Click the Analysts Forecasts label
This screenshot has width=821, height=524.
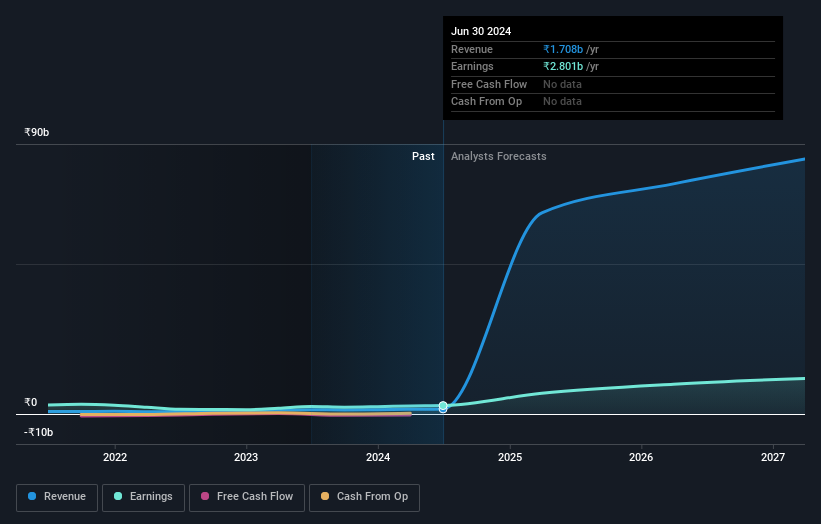pos(498,157)
